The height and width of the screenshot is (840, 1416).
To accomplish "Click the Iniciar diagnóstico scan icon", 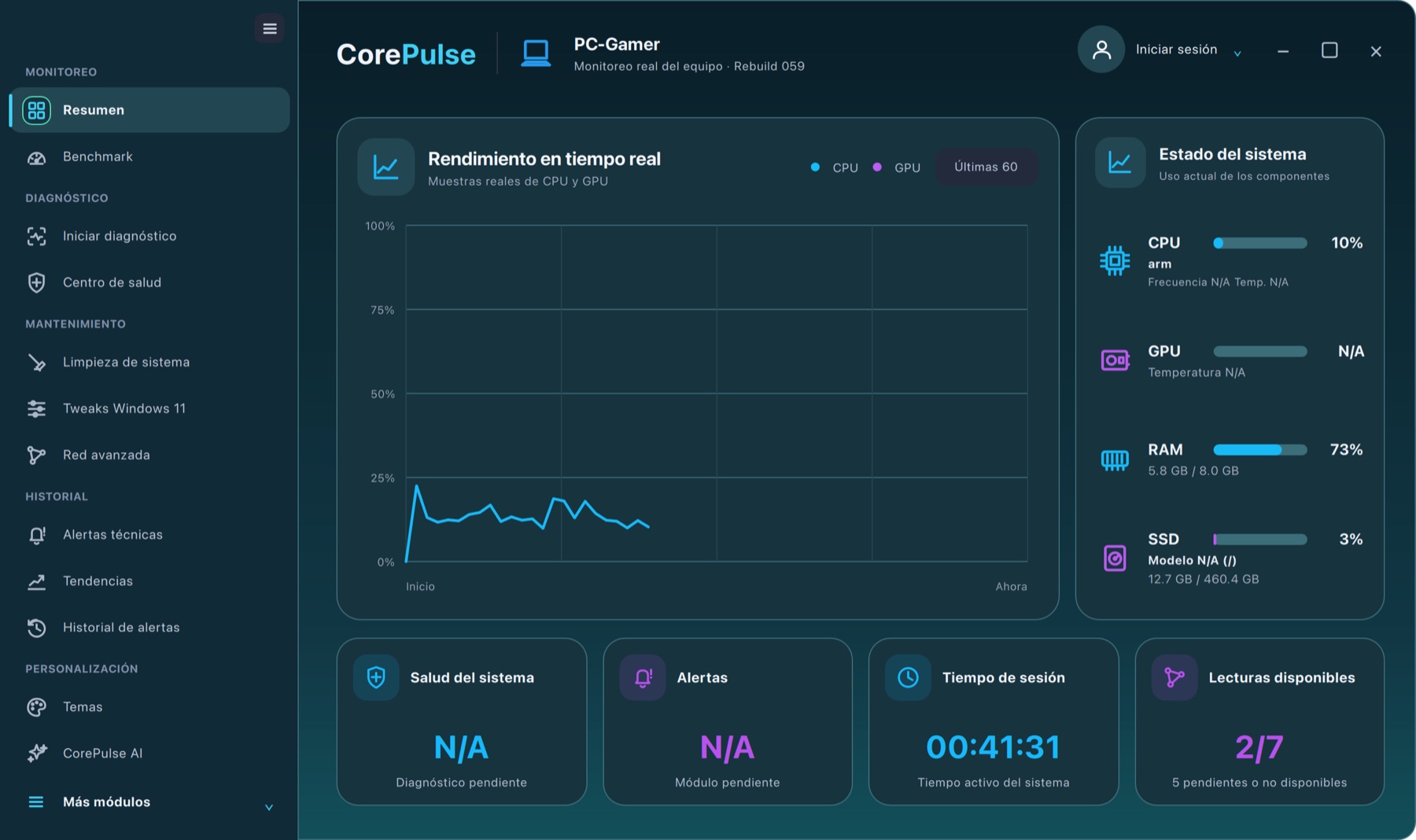I will point(37,236).
